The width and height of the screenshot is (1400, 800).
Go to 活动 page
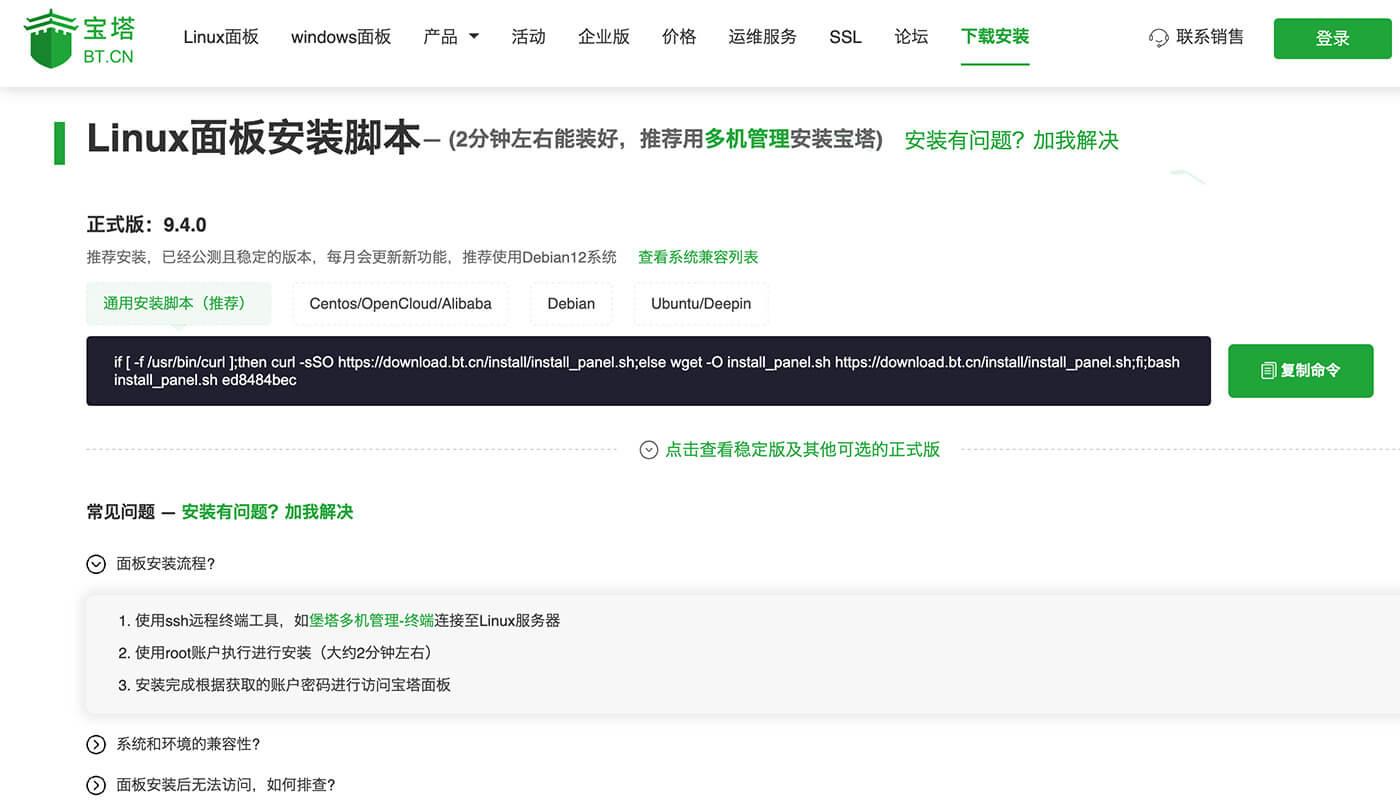coord(528,37)
